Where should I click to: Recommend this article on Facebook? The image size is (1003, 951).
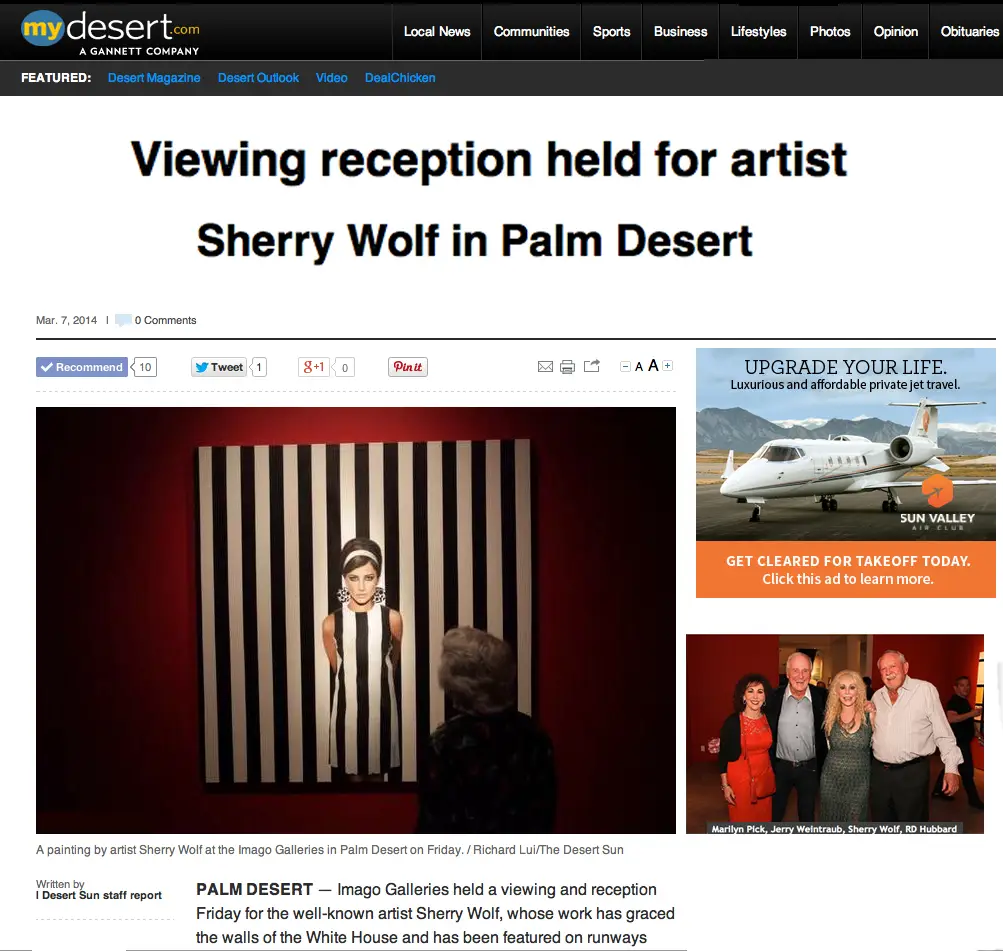(82, 367)
